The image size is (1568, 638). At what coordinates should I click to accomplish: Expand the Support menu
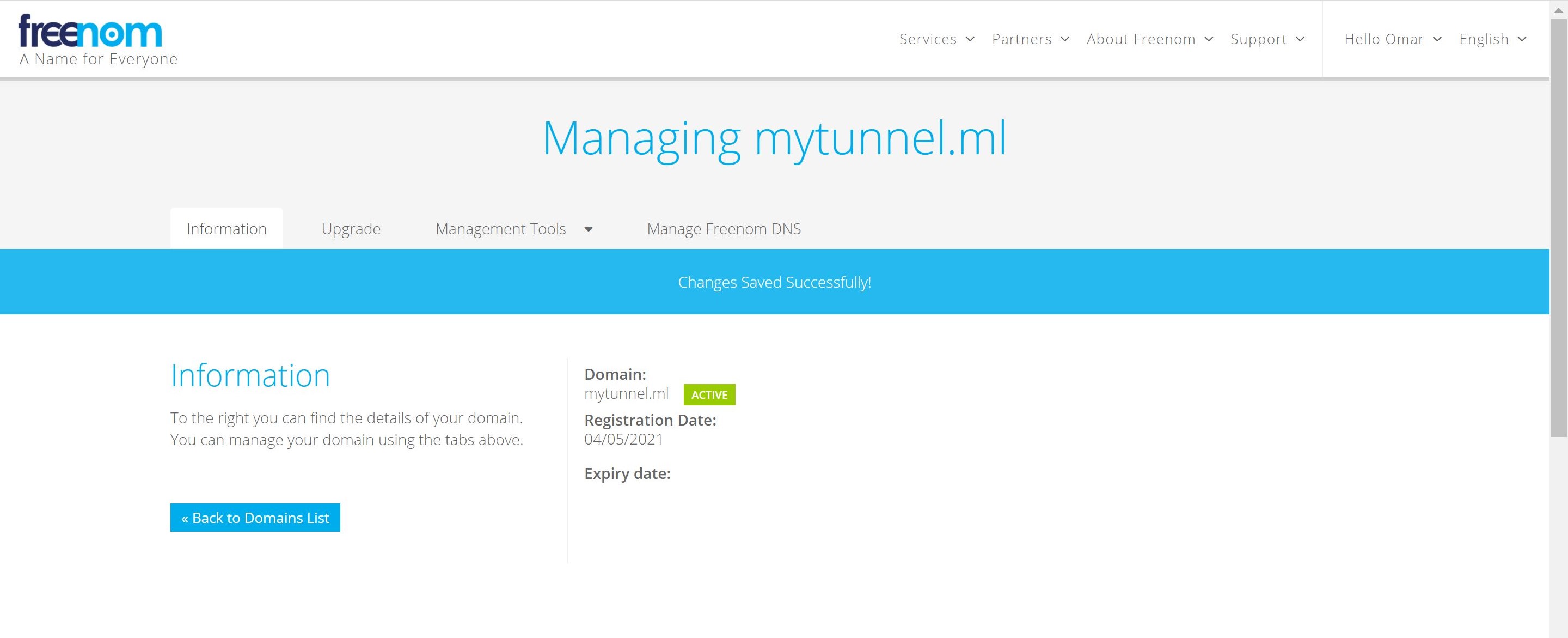coord(1267,39)
